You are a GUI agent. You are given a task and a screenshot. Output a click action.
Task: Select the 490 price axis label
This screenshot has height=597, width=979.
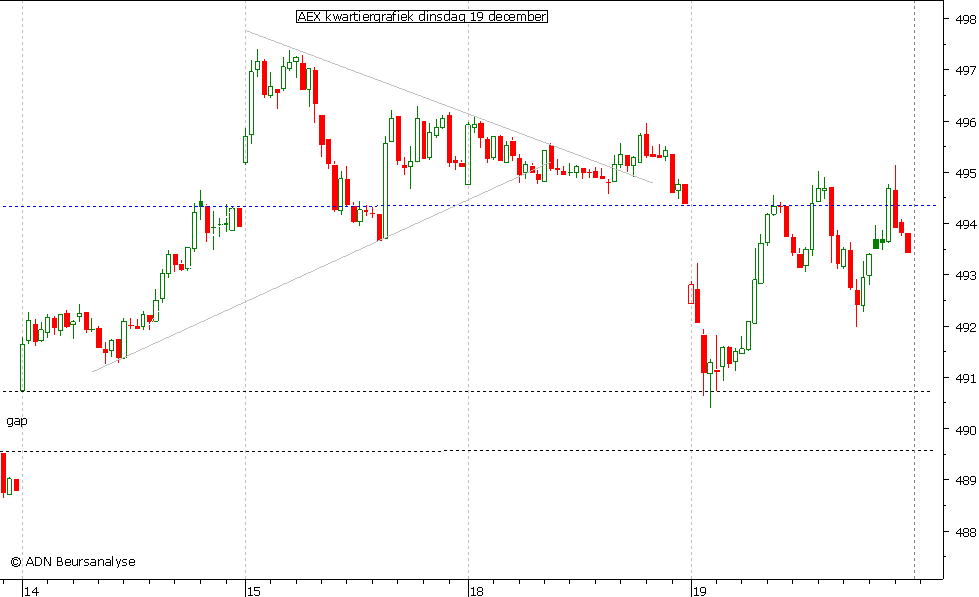click(x=965, y=430)
